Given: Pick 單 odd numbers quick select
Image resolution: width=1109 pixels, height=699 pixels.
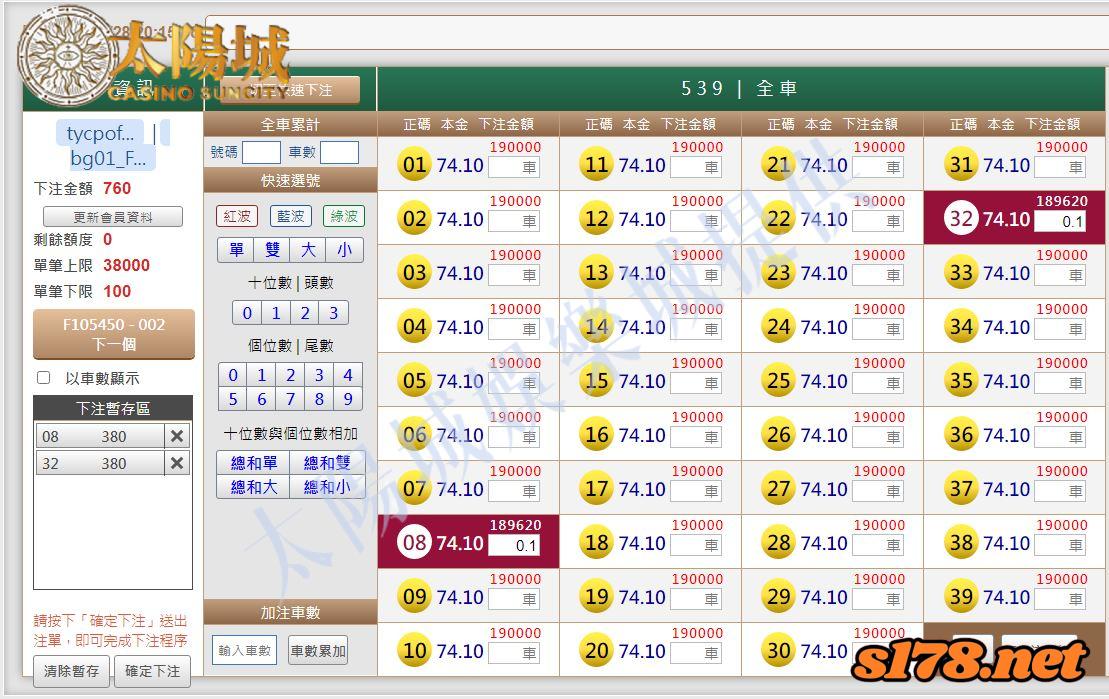Looking at the screenshot, I should [x=236, y=250].
